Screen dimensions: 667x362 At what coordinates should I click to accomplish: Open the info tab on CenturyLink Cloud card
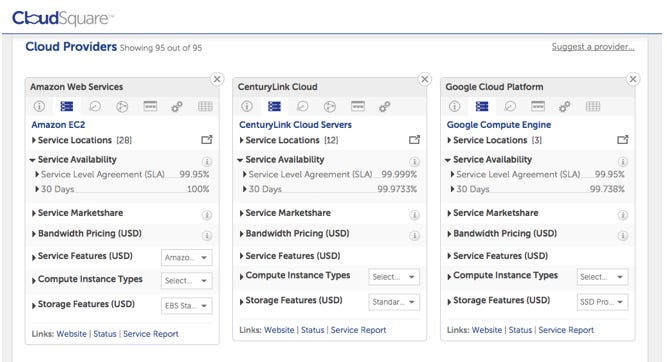pyautogui.click(x=247, y=106)
